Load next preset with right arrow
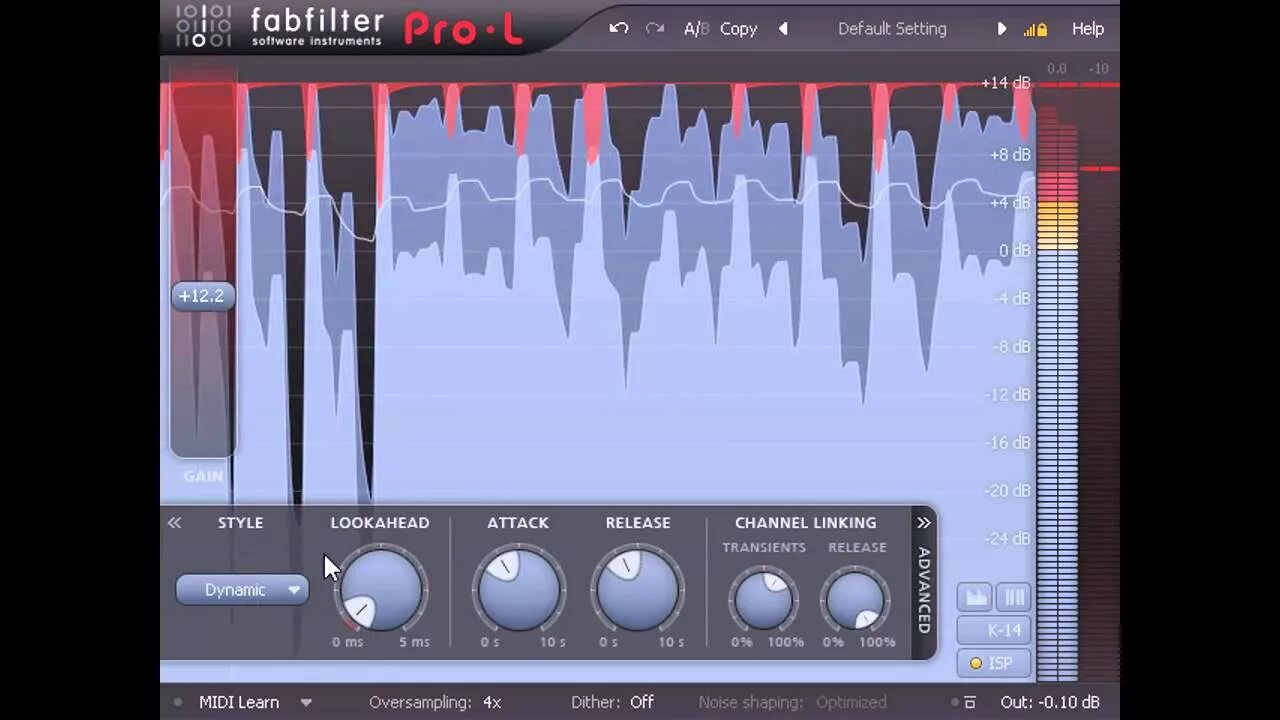Screen dimensions: 1280x720 click(1001, 29)
